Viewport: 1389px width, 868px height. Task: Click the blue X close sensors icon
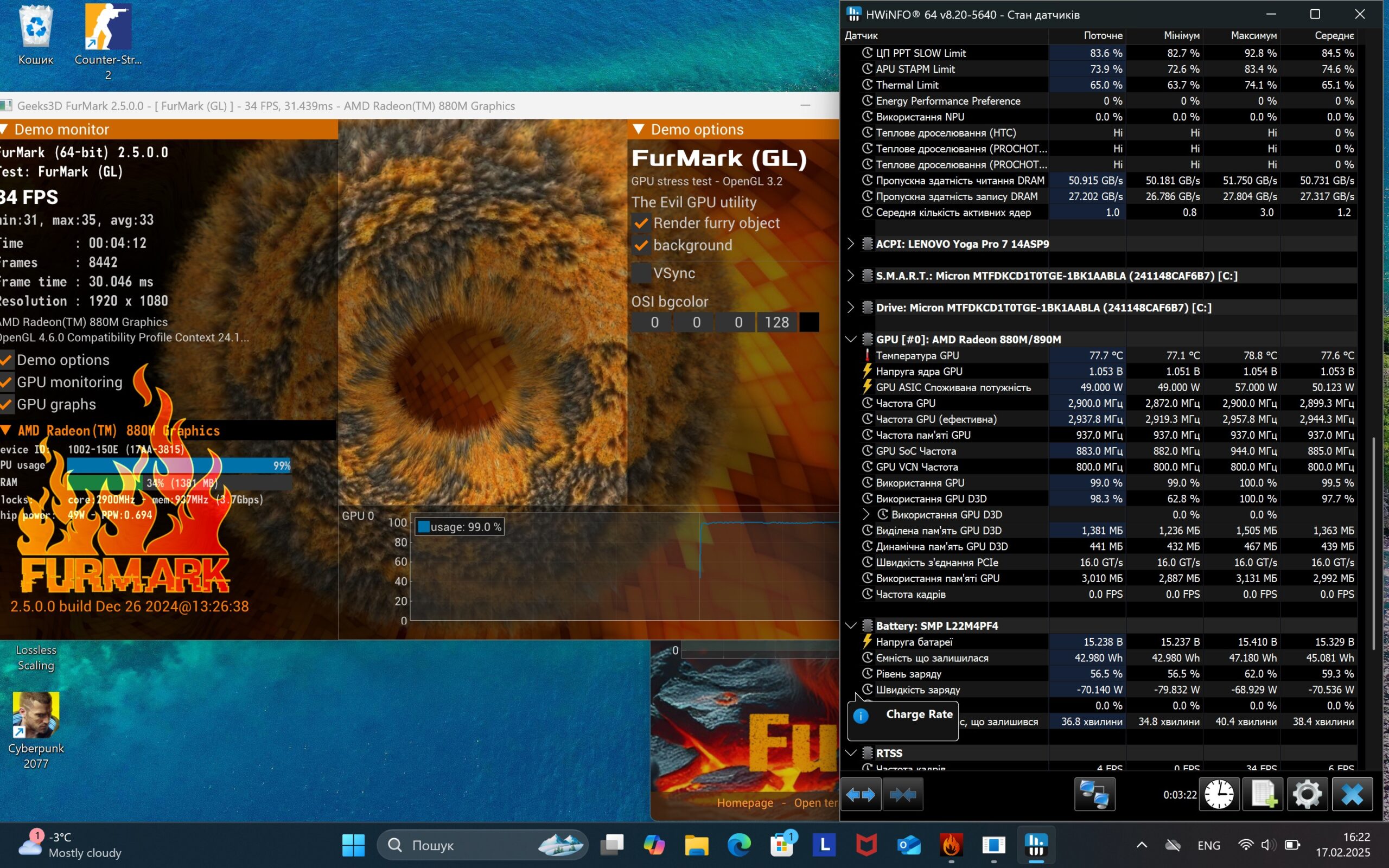(x=1352, y=795)
